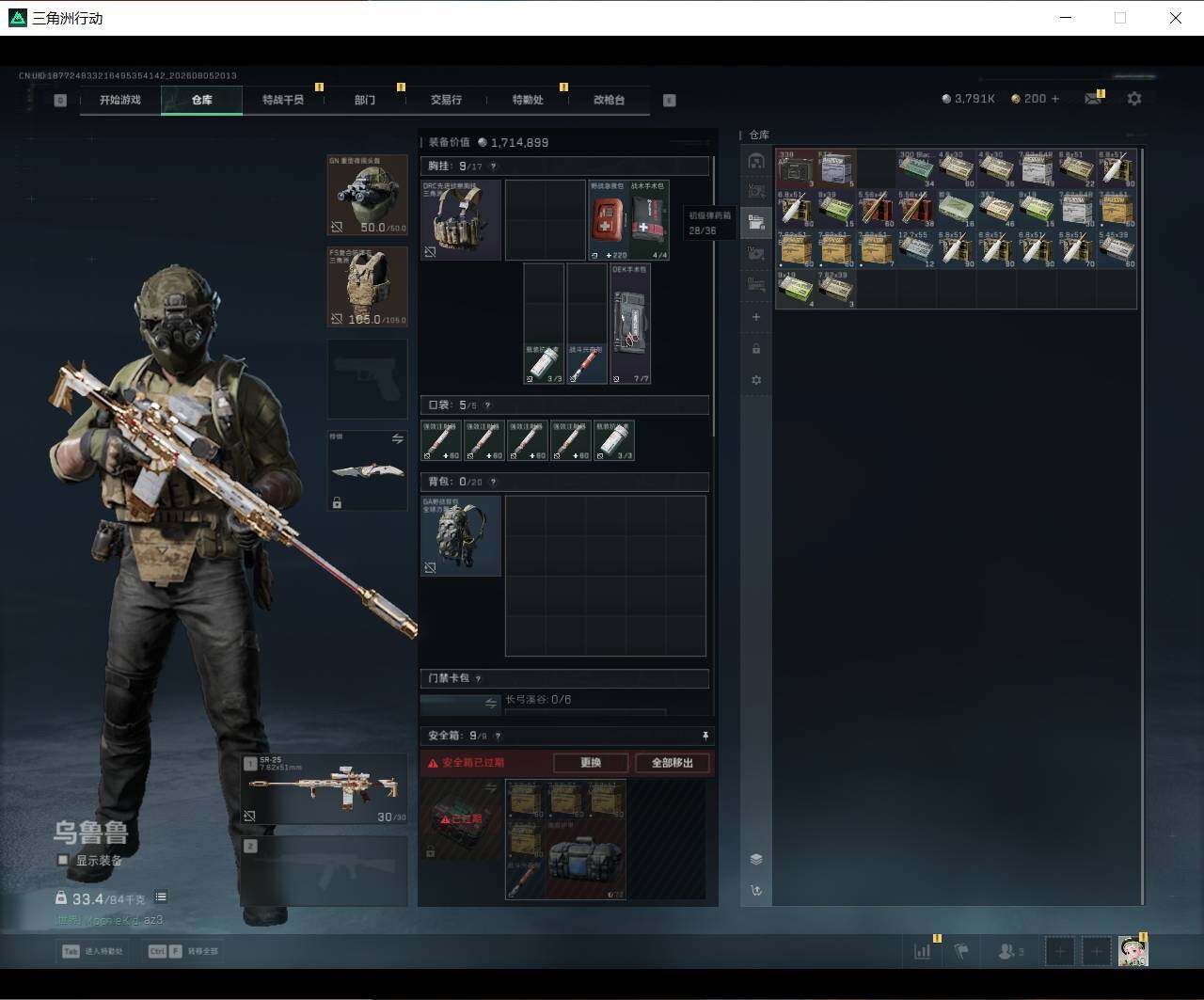
Task: Select the pill bottle in chest rig
Action: tap(544, 364)
